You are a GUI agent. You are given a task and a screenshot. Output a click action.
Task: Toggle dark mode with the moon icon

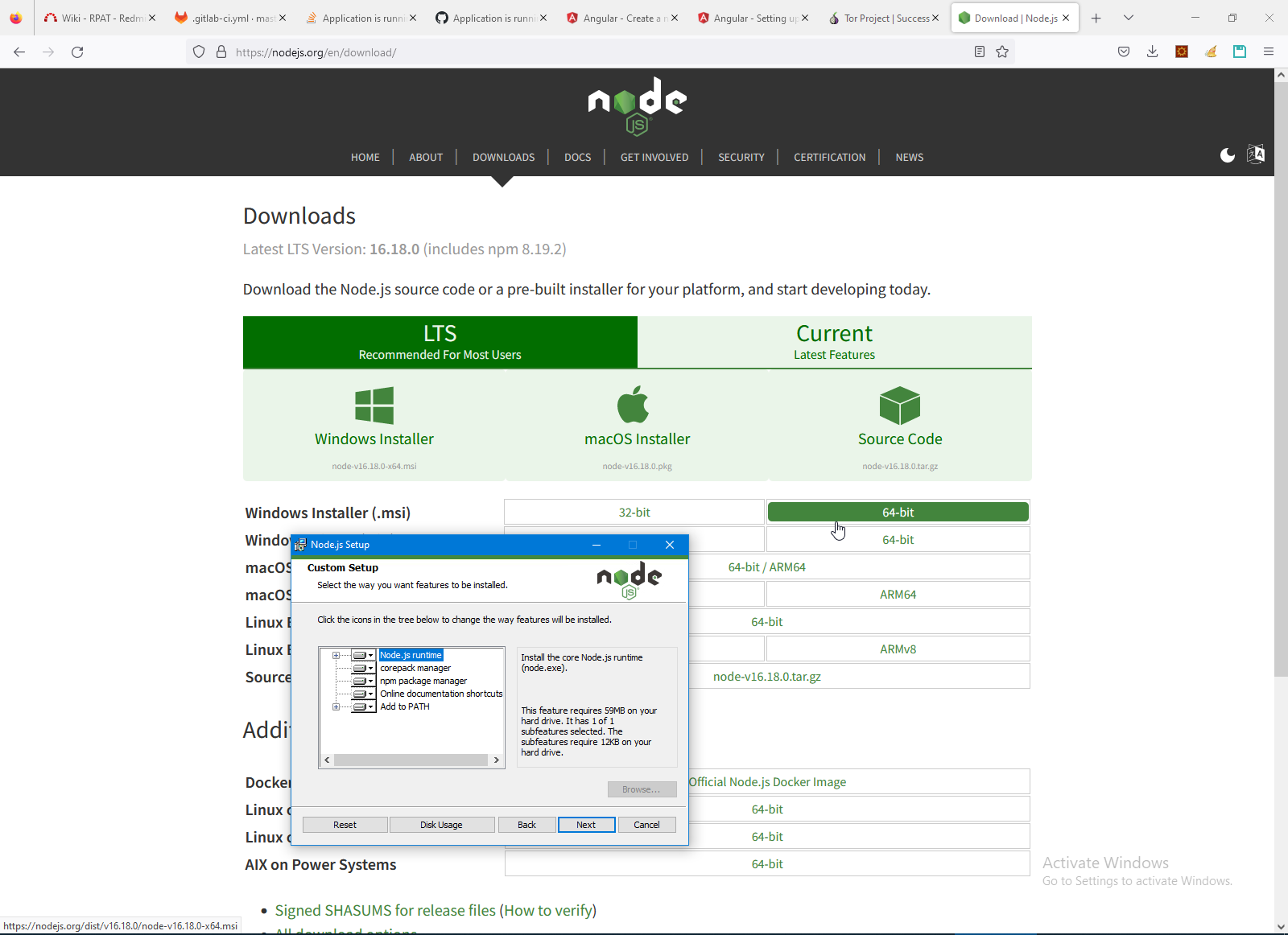coord(1227,155)
